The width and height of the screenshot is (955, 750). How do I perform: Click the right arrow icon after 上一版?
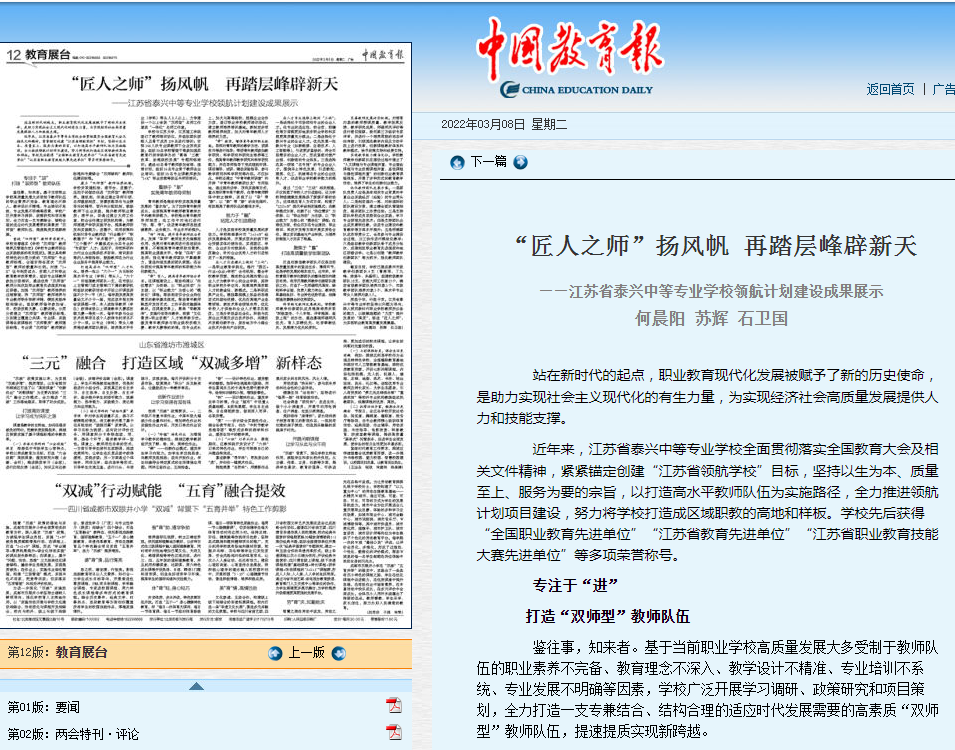(x=339, y=653)
